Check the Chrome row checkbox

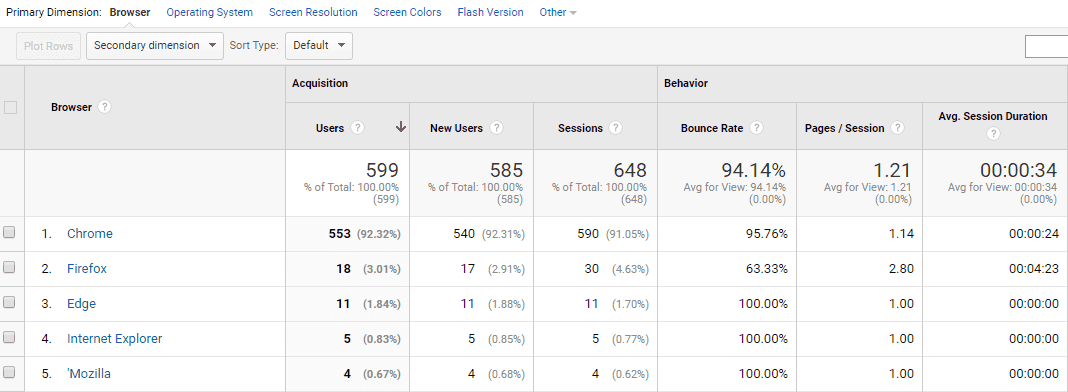[x=9, y=233]
